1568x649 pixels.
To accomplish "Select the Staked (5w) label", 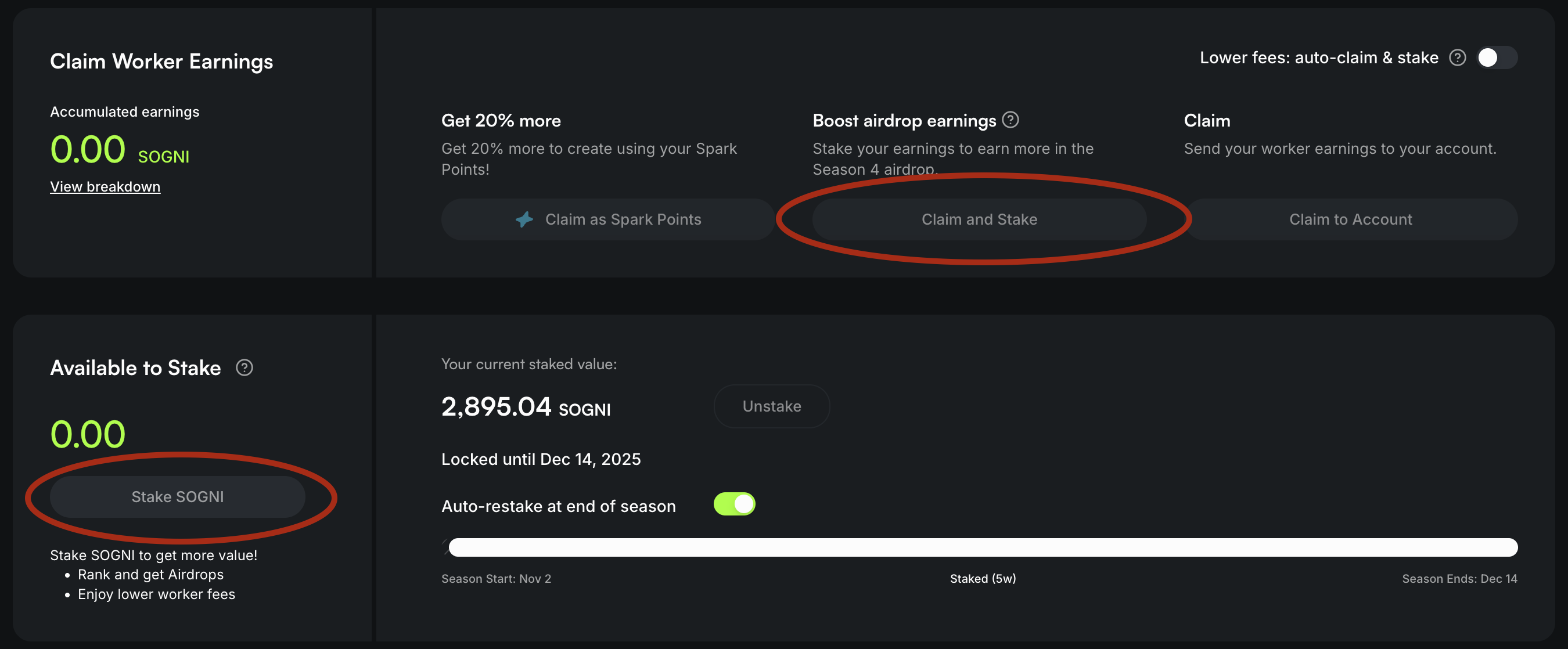I will pyautogui.click(x=983, y=578).
